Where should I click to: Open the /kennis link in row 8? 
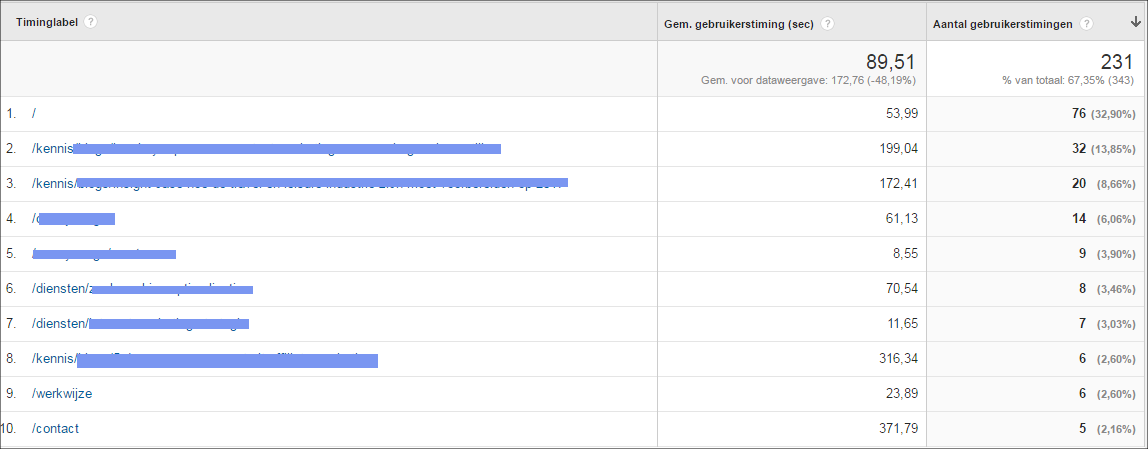204,359
